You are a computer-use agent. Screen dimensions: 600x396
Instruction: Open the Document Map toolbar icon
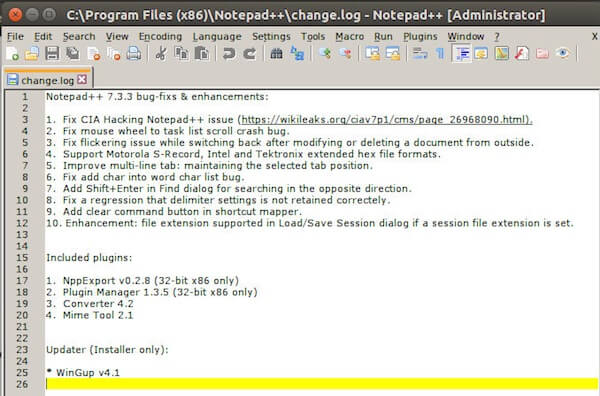(x=501, y=54)
